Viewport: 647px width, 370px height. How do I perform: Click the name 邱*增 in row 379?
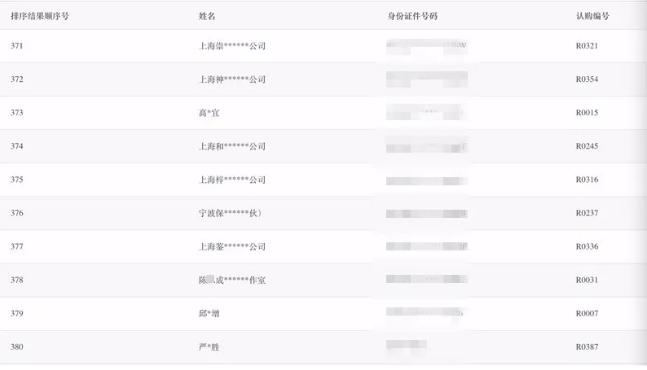point(209,313)
